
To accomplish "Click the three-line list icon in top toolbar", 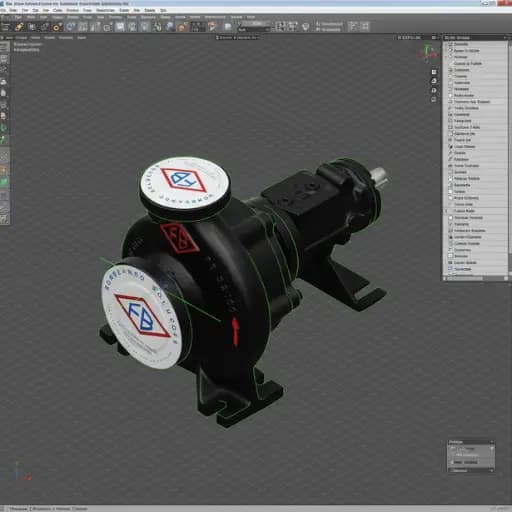I will point(6,27).
